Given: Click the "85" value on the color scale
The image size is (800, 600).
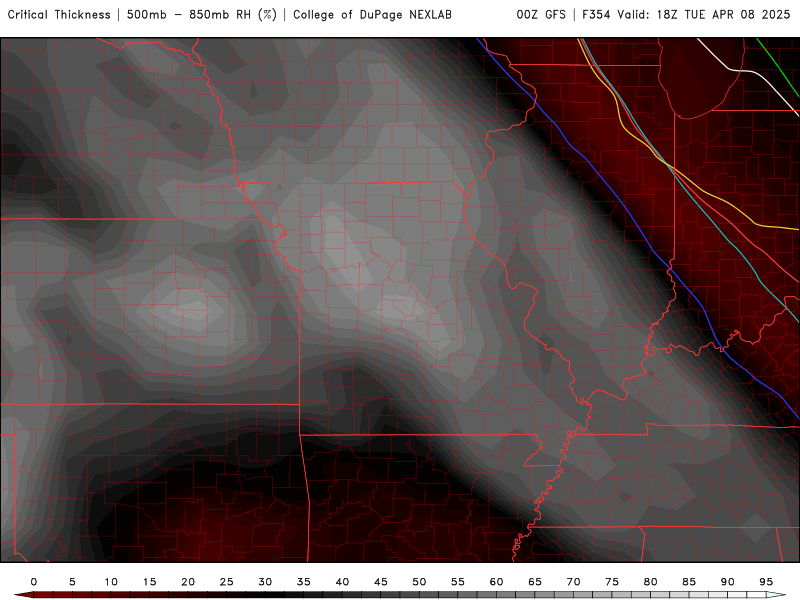Looking at the screenshot, I should pyautogui.click(x=689, y=582).
